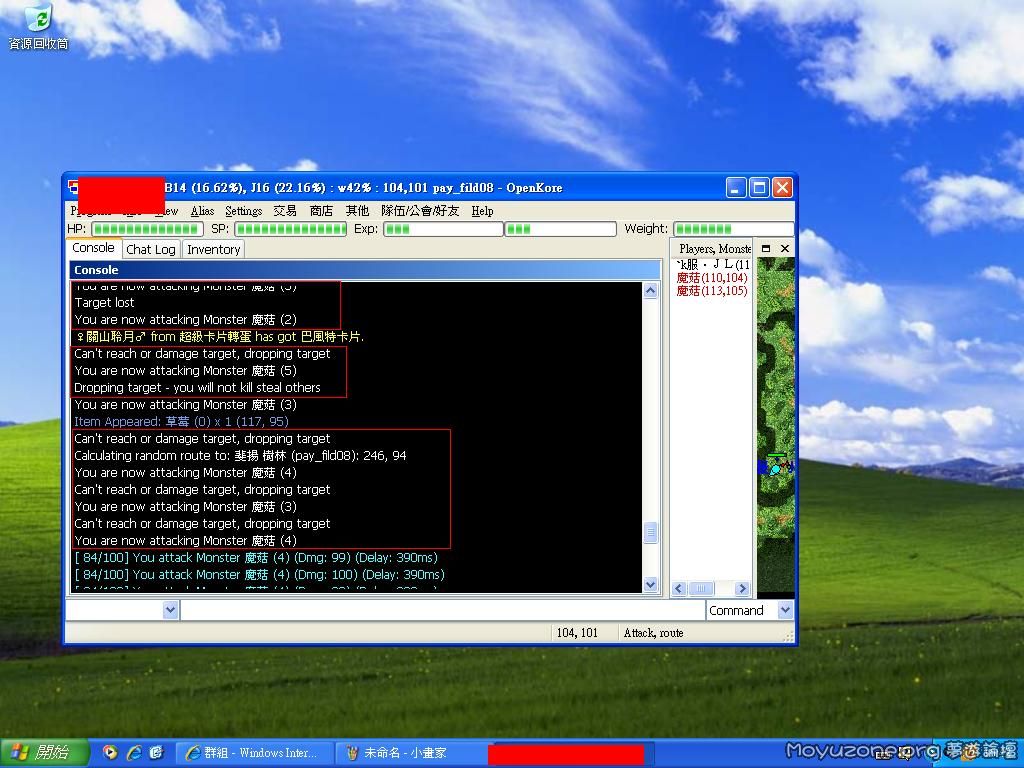Click the Windows Media Player quick launch icon
1024x768 pixels.
tap(110, 752)
